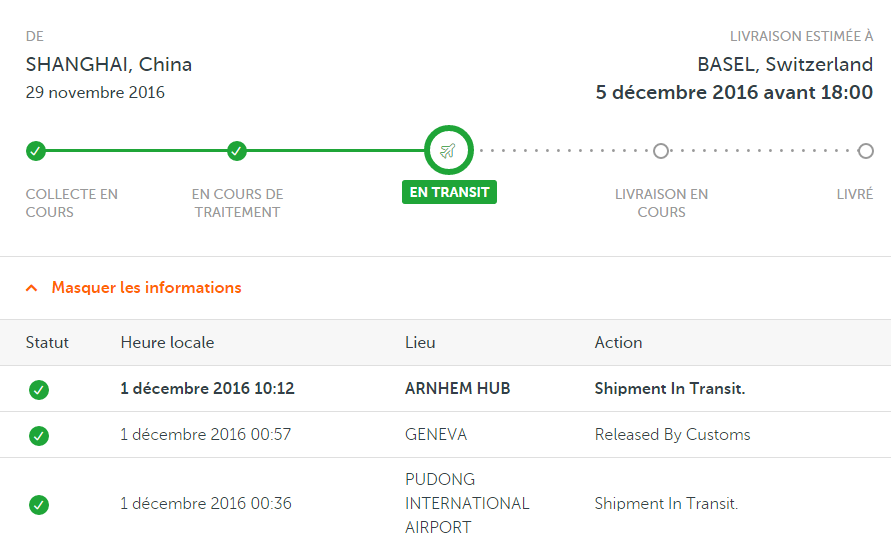Click the Livré empty circle marker
The height and width of the screenshot is (538, 891).
(x=865, y=151)
